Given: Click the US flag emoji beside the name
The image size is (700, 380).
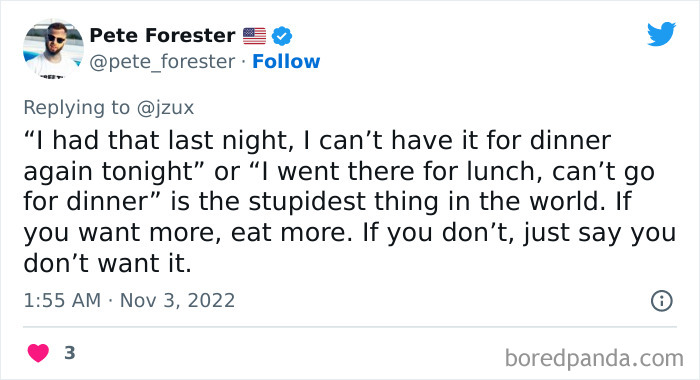Looking at the screenshot, I should click(x=254, y=36).
